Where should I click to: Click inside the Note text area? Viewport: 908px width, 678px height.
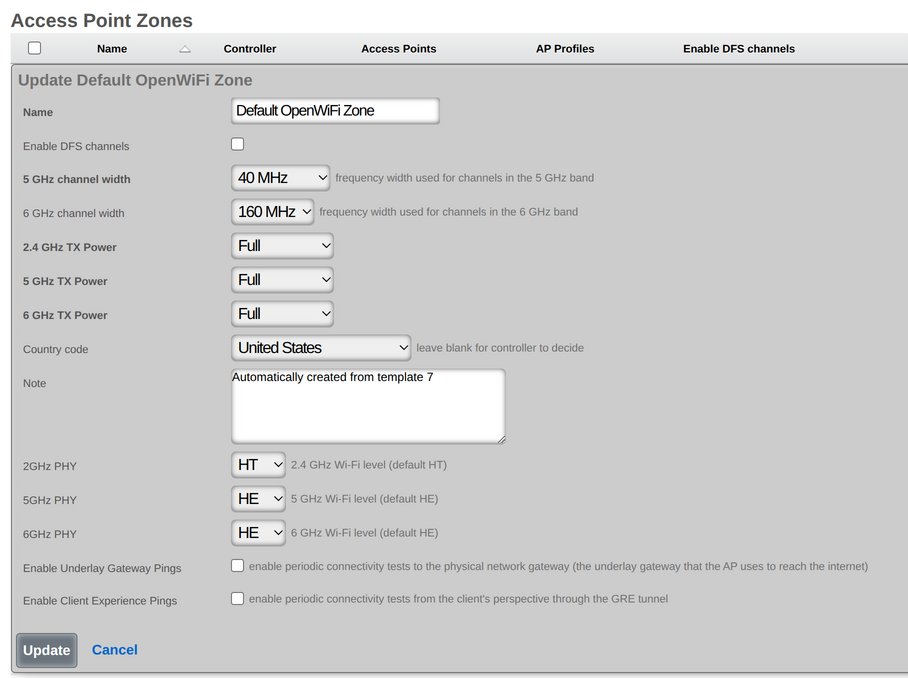pos(368,405)
